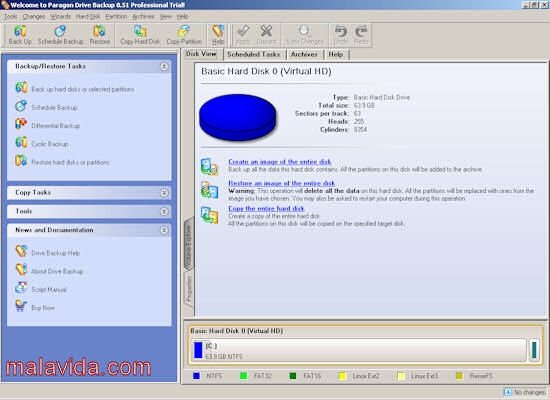Click the Script Manual icon
Image resolution: width=550 pixels, height=400 pixels.
tap(21, 288)
